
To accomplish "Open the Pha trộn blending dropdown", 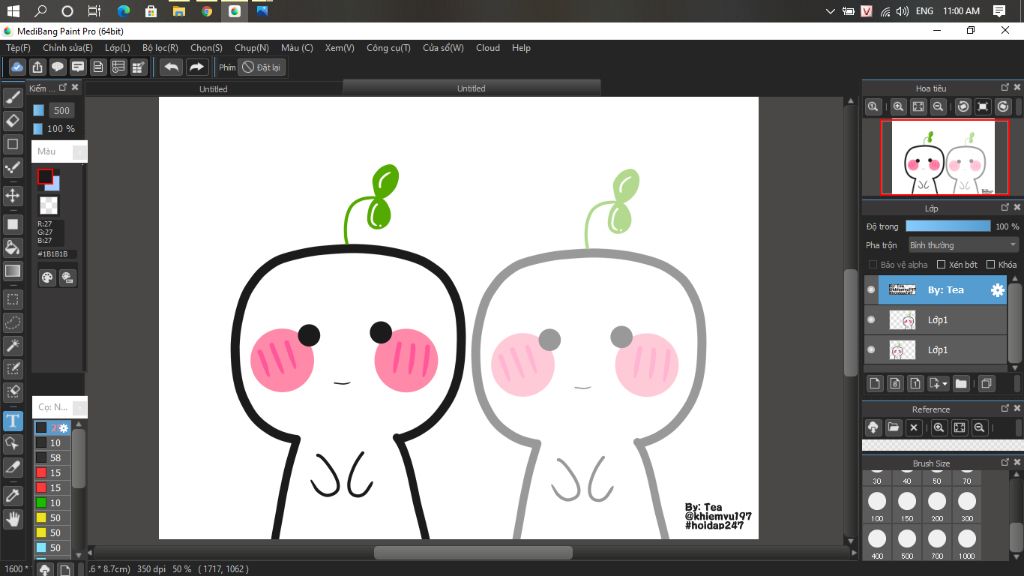I will pyautogui.click(x=963, y=245).
